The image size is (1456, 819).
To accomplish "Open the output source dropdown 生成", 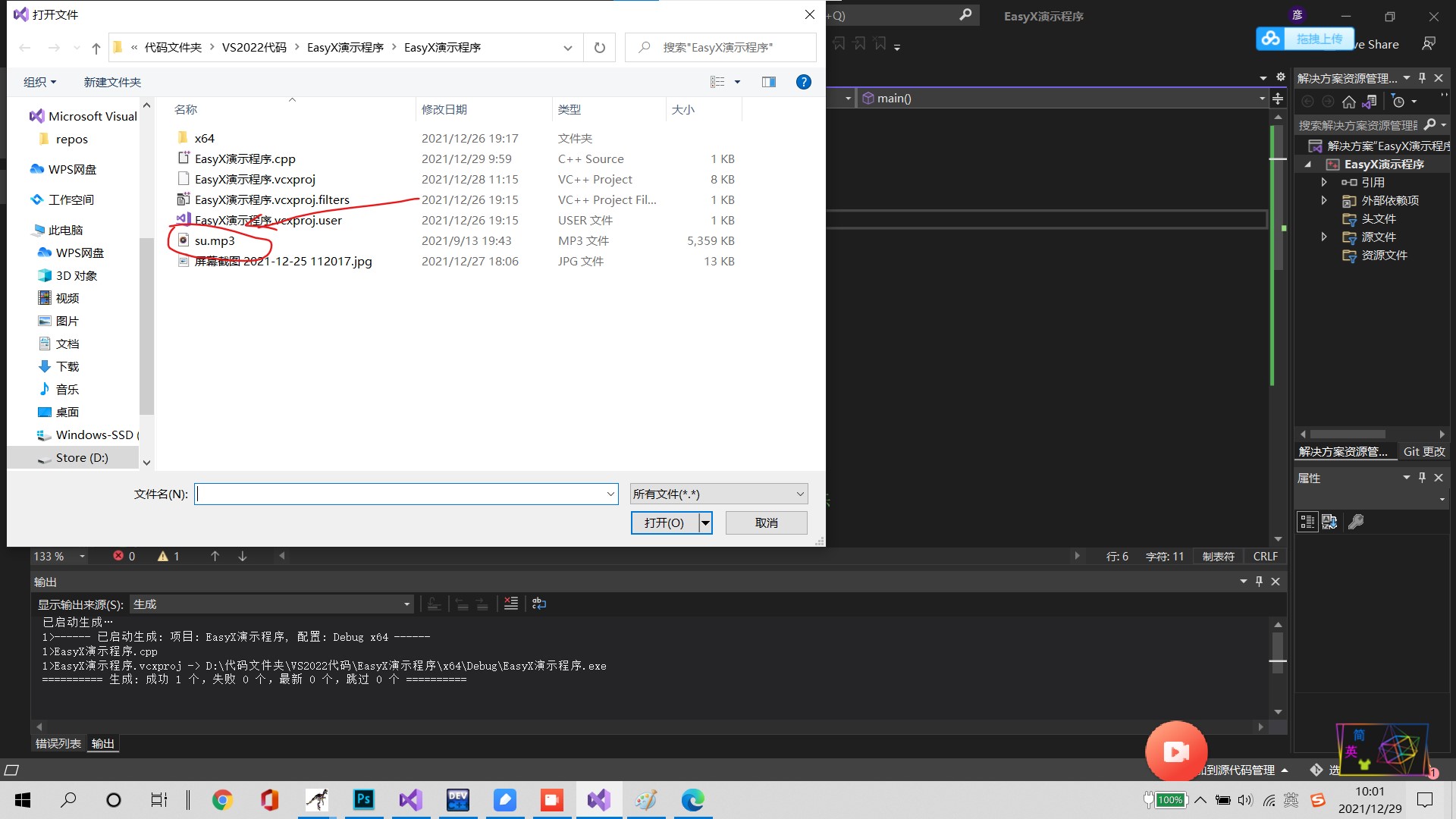I will [x=271, y=604].
